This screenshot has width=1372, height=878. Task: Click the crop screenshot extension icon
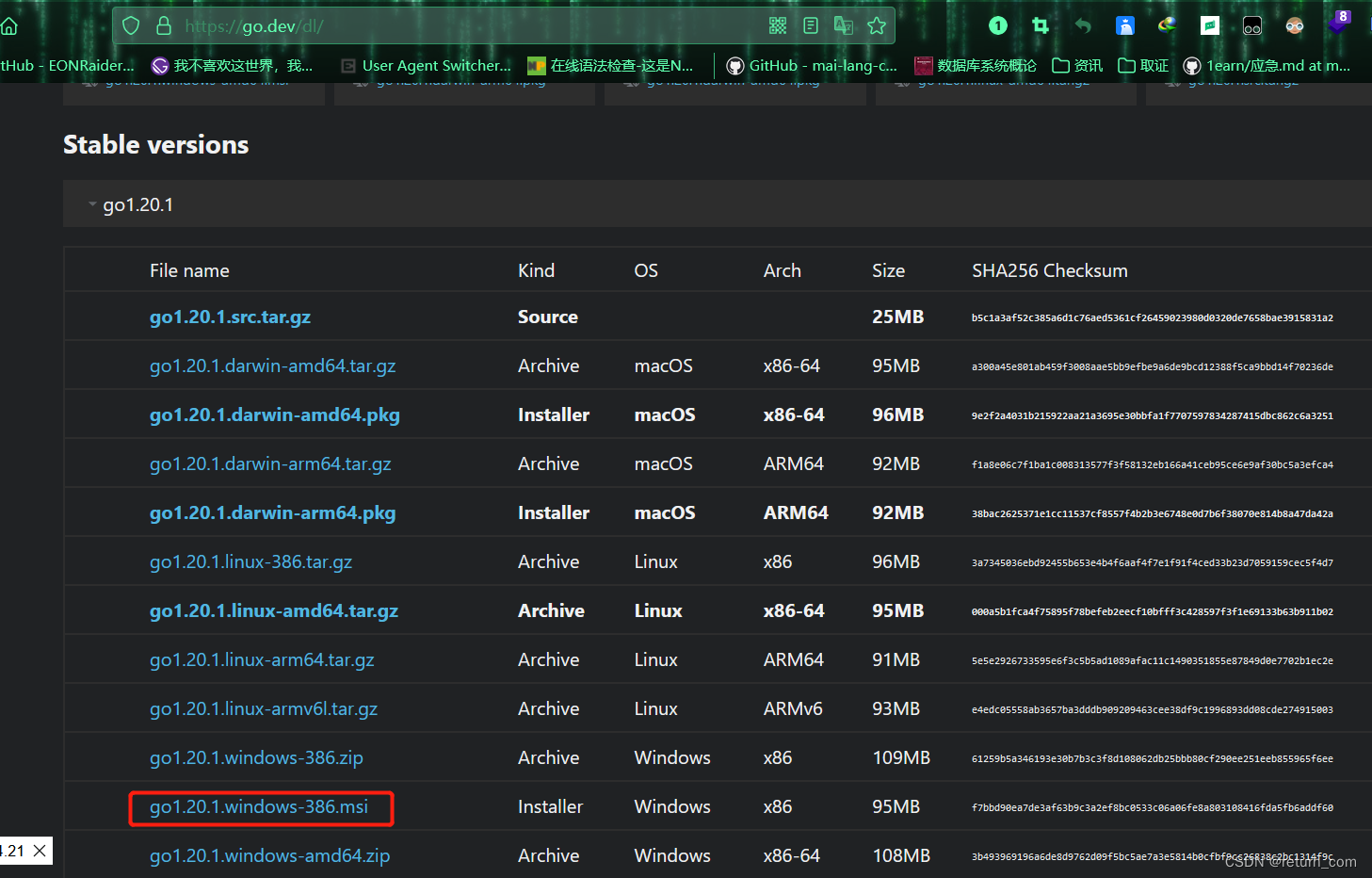coord(1041,25)
